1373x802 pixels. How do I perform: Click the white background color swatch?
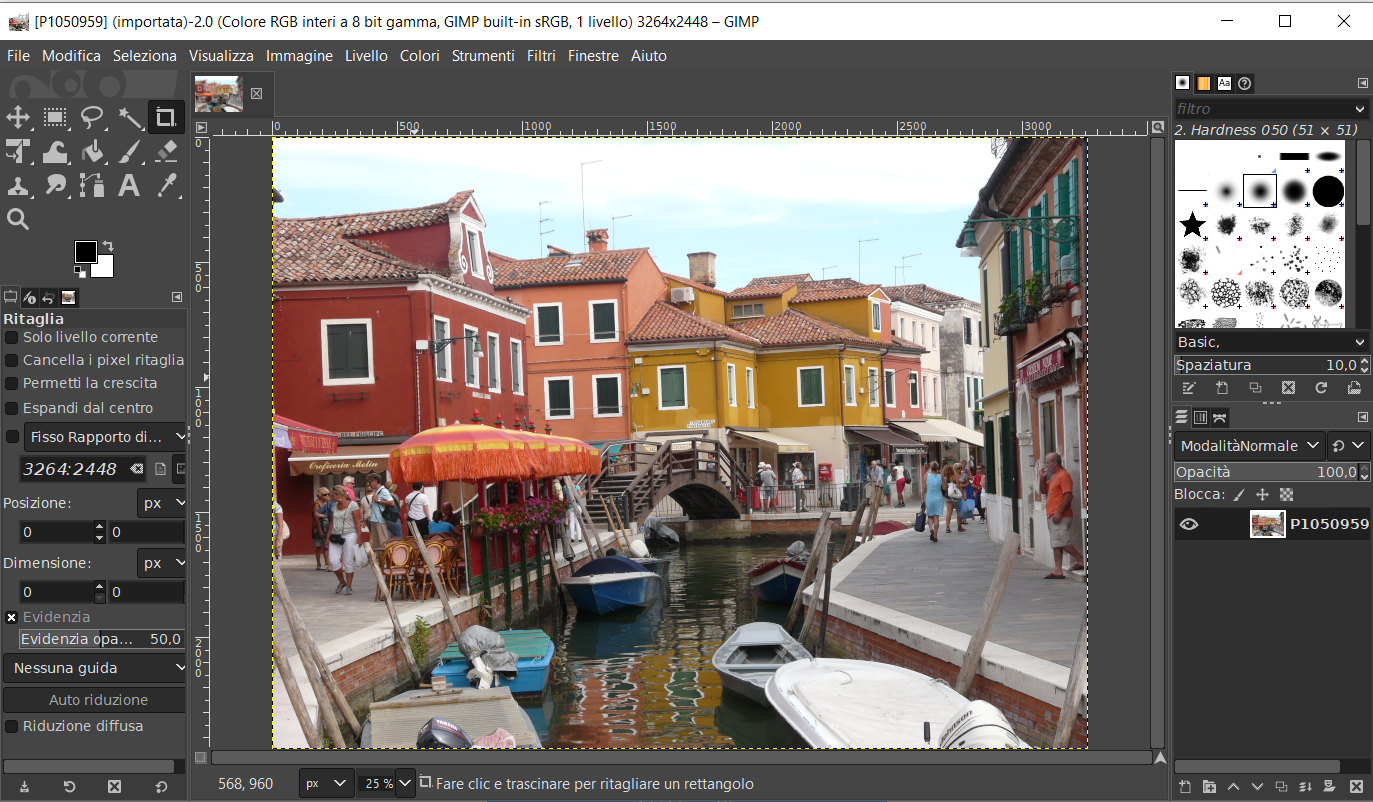104,267
